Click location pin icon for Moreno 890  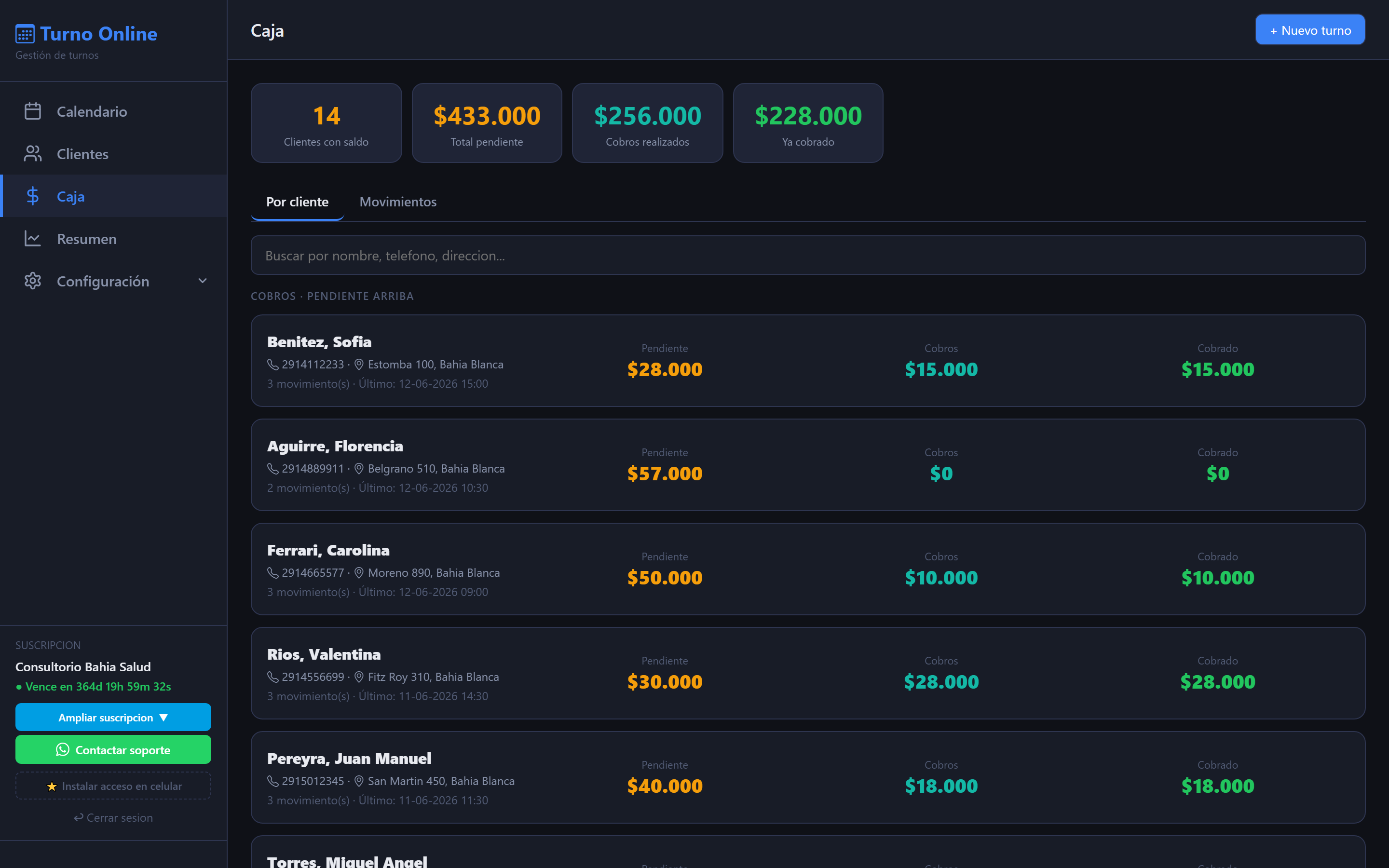[359, 573]
